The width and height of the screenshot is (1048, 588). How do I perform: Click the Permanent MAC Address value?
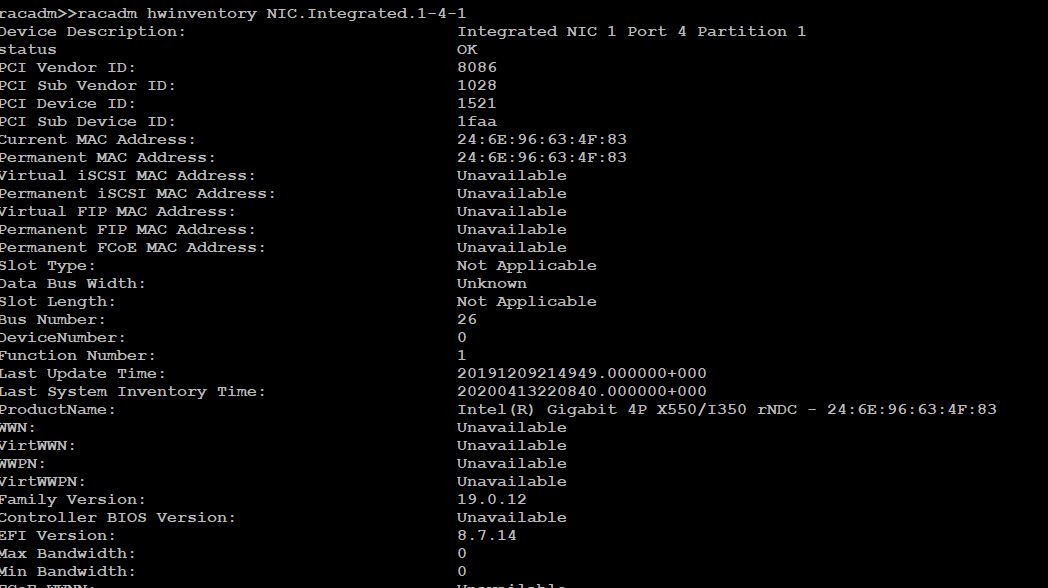pos(542,158)
